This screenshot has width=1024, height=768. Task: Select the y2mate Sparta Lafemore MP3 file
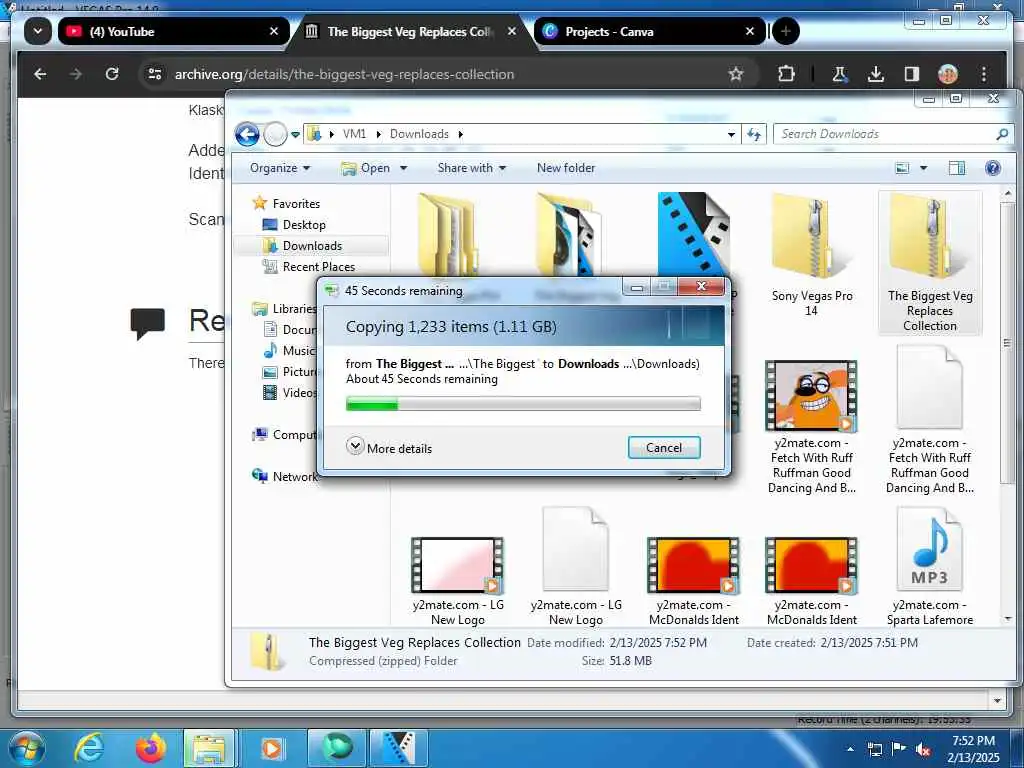930,566
